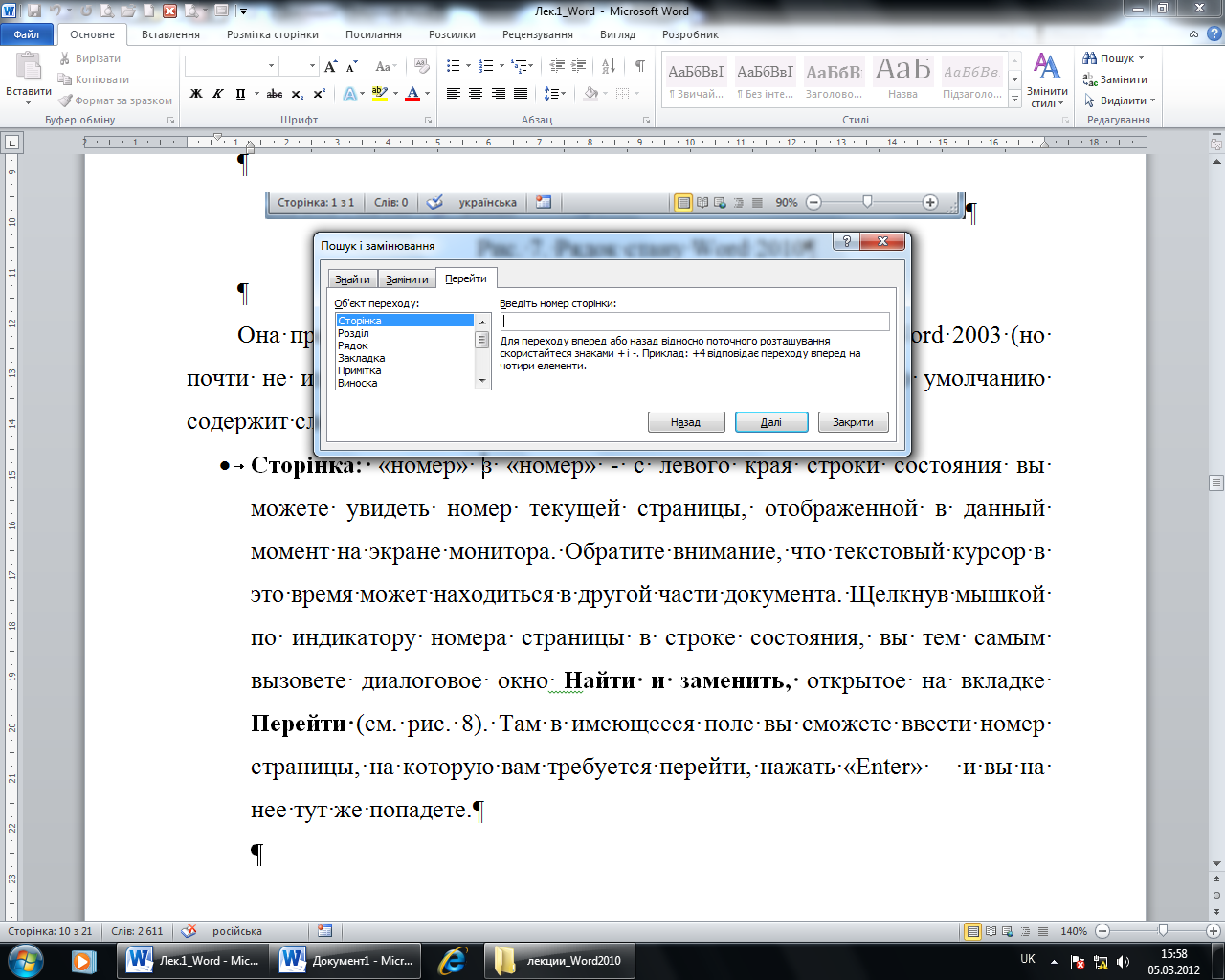Switch to the Вставлення ribbon tab
The height and width of the screenshot is (980, 1225).
point(170,33)
